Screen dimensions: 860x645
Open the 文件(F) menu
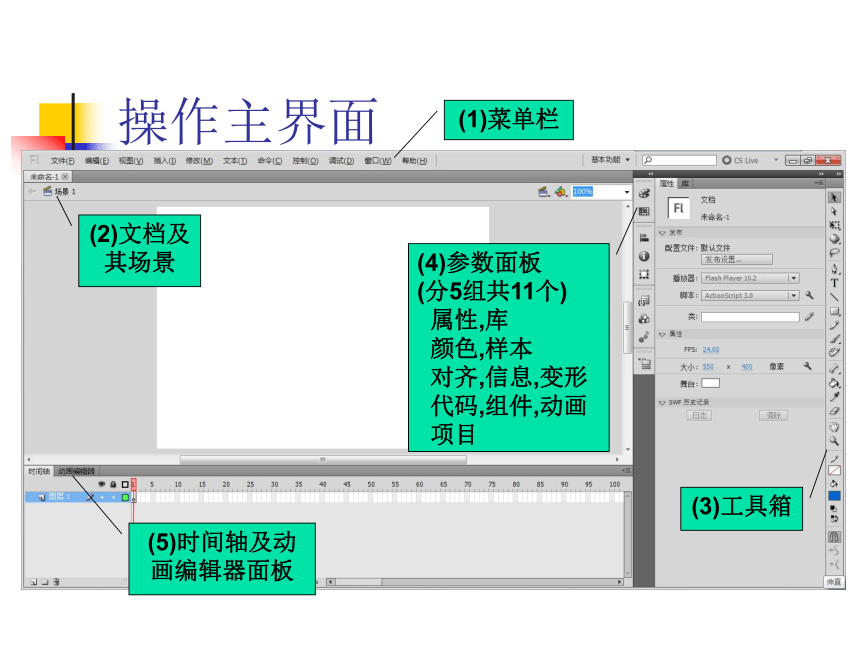pyautogui.click(x=63, y=161)
